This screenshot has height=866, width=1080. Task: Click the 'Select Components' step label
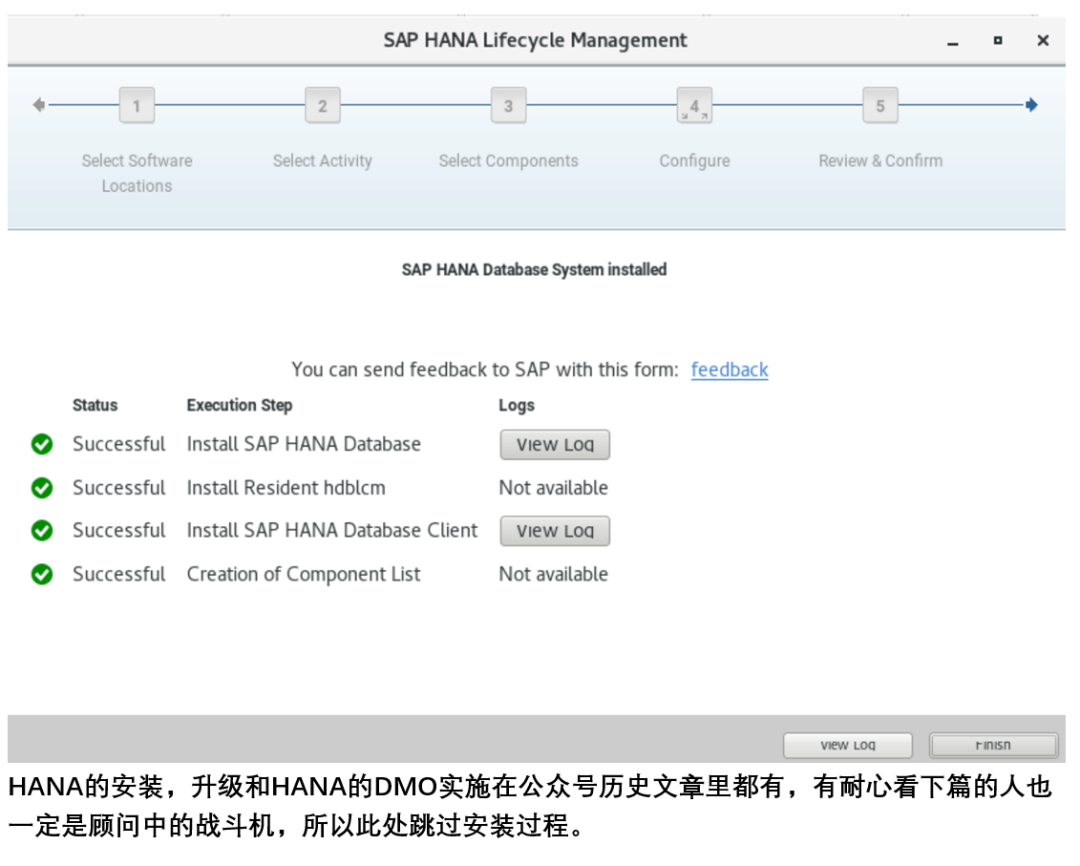coord(509,161)
